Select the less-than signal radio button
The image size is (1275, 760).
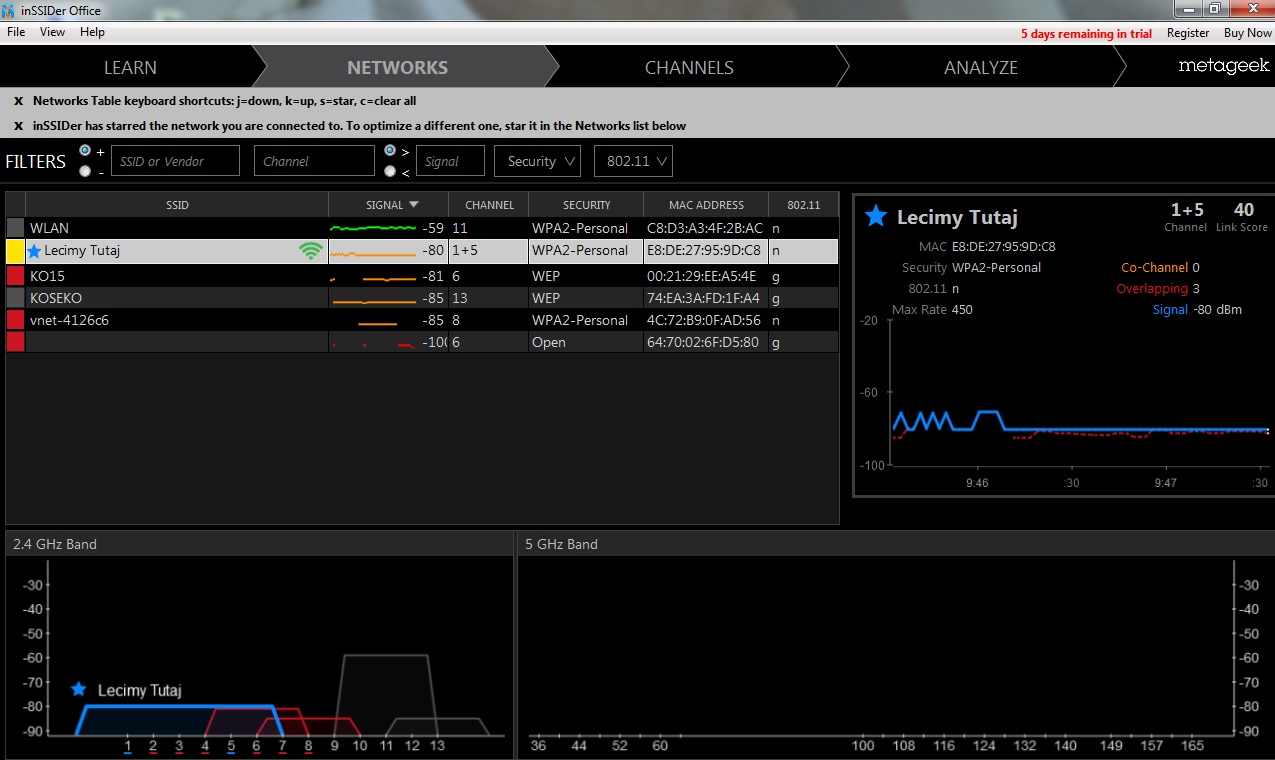point(390,171)
